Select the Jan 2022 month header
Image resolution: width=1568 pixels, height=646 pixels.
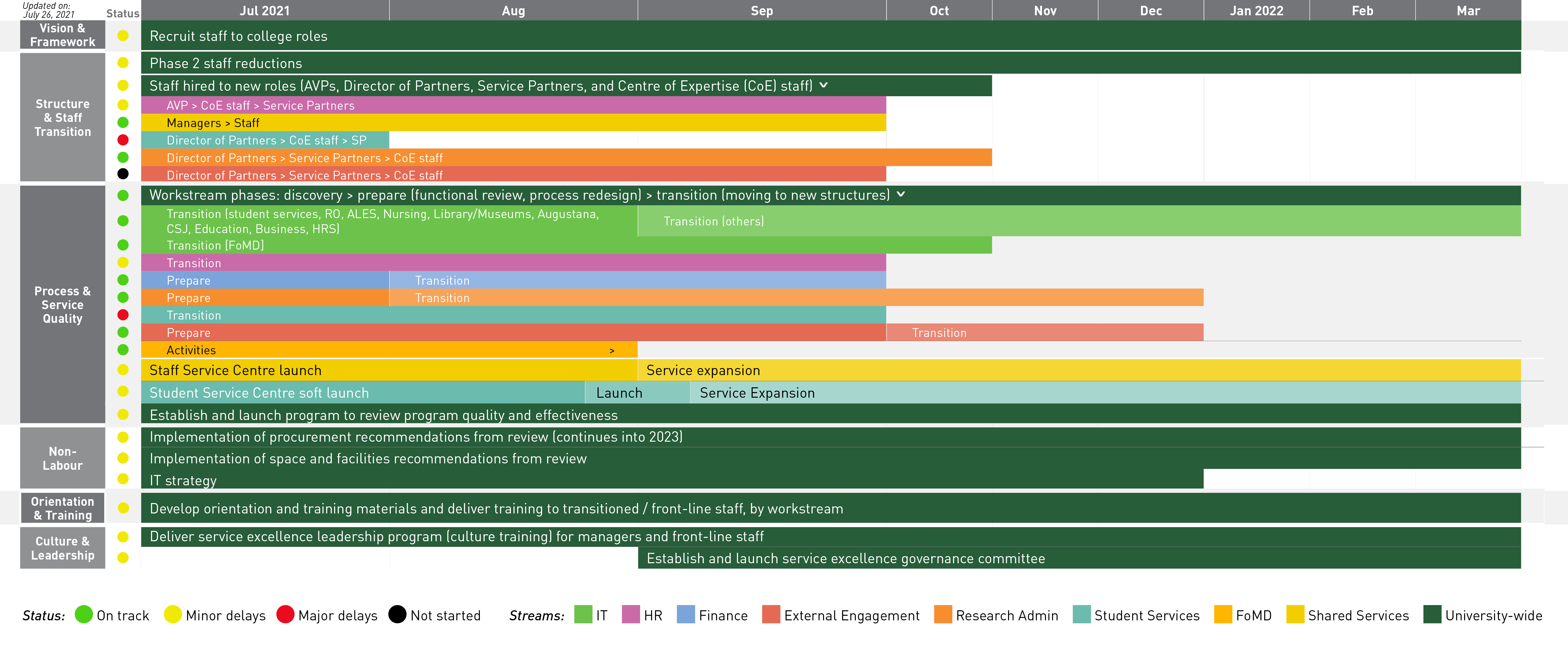pyautogui.click(x=1256, y=10)
